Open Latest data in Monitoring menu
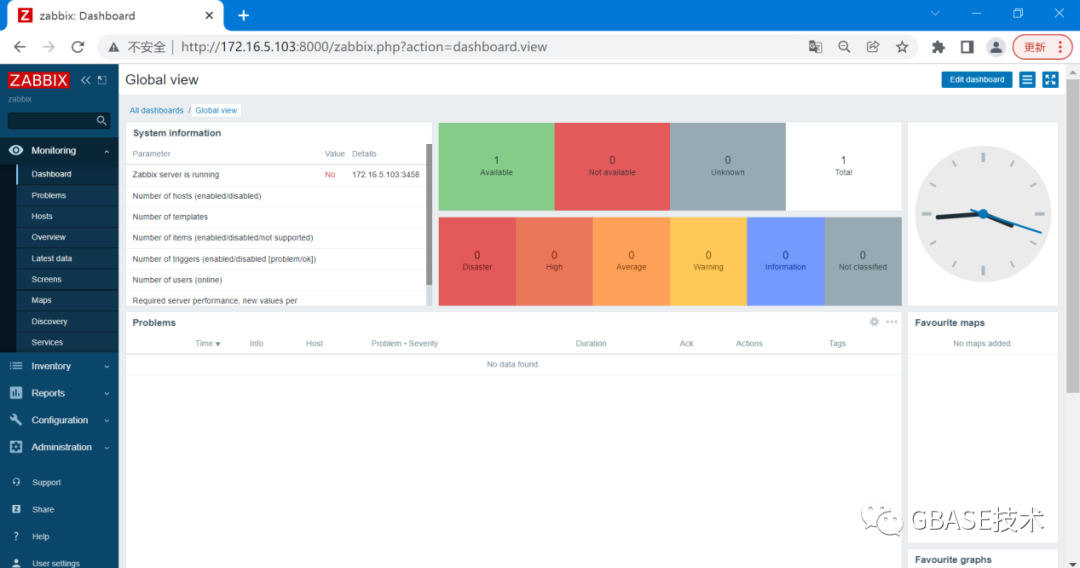The image size is (1080, 568). pos(68,258)
